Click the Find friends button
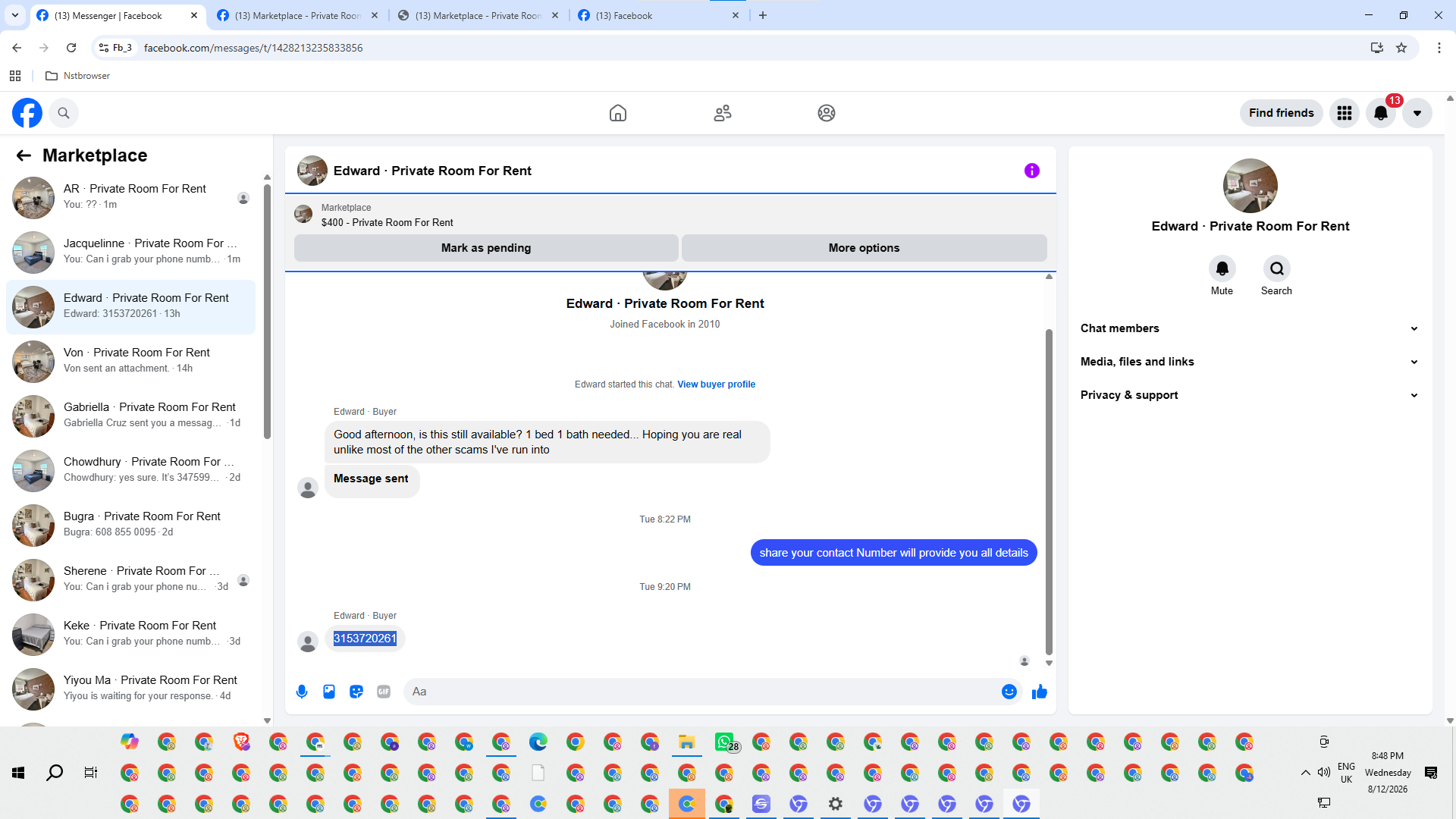Screen dimensions: 1456x819 pyautogui.click(x=1282, y=113)
